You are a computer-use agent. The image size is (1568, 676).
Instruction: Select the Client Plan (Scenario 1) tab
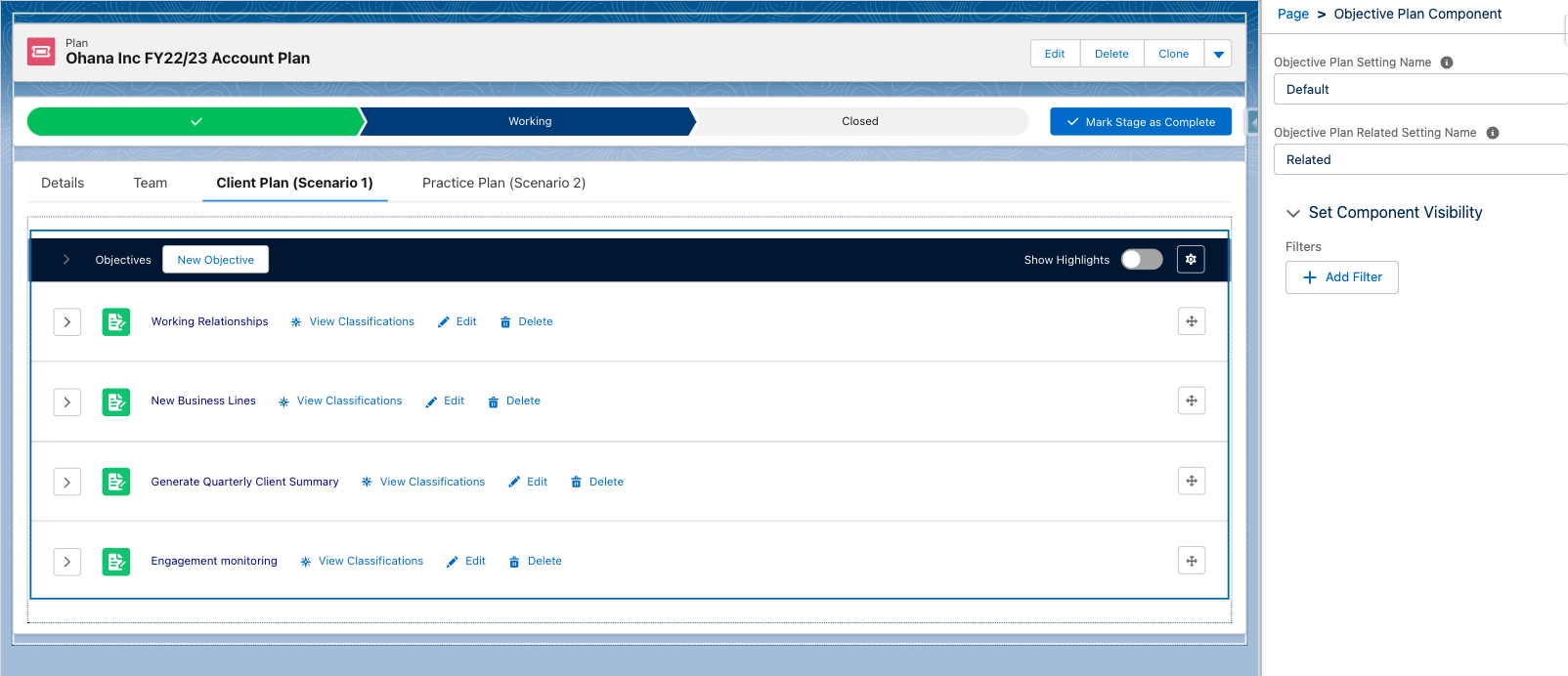click(295, 183)
